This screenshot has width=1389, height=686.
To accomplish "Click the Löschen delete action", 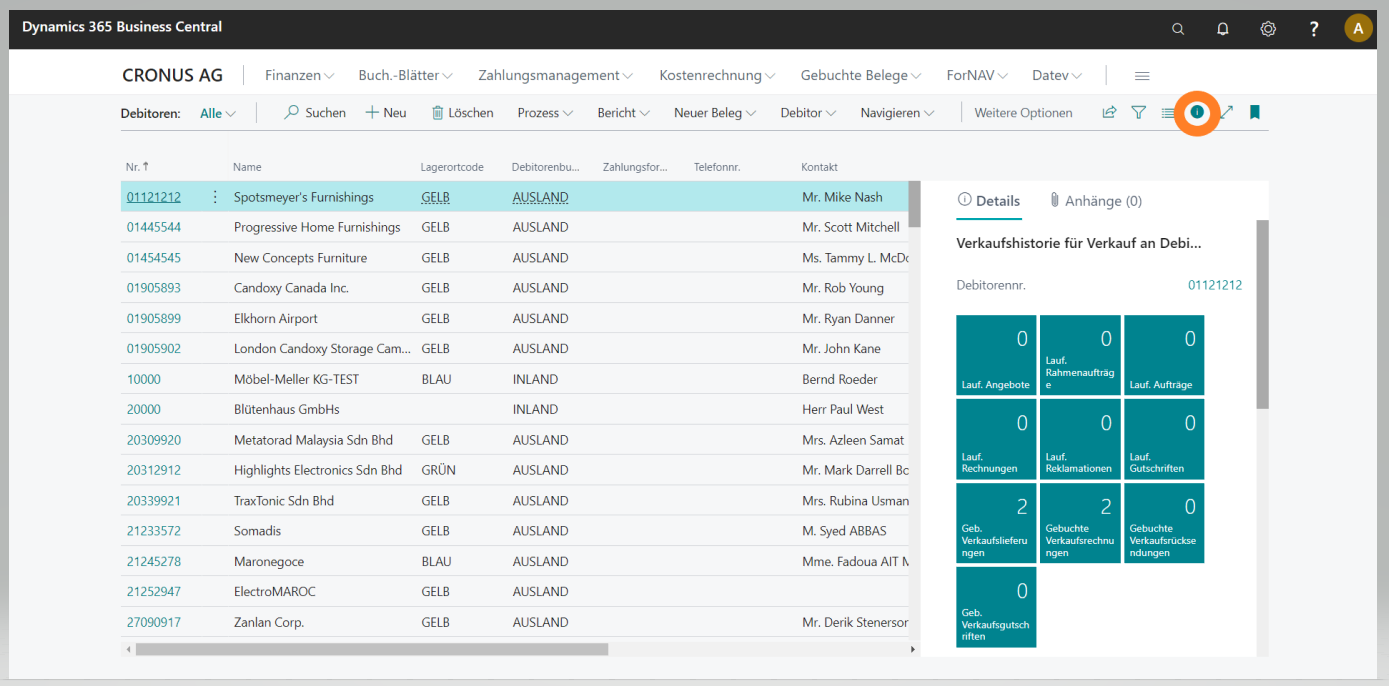I will [462, 113].
